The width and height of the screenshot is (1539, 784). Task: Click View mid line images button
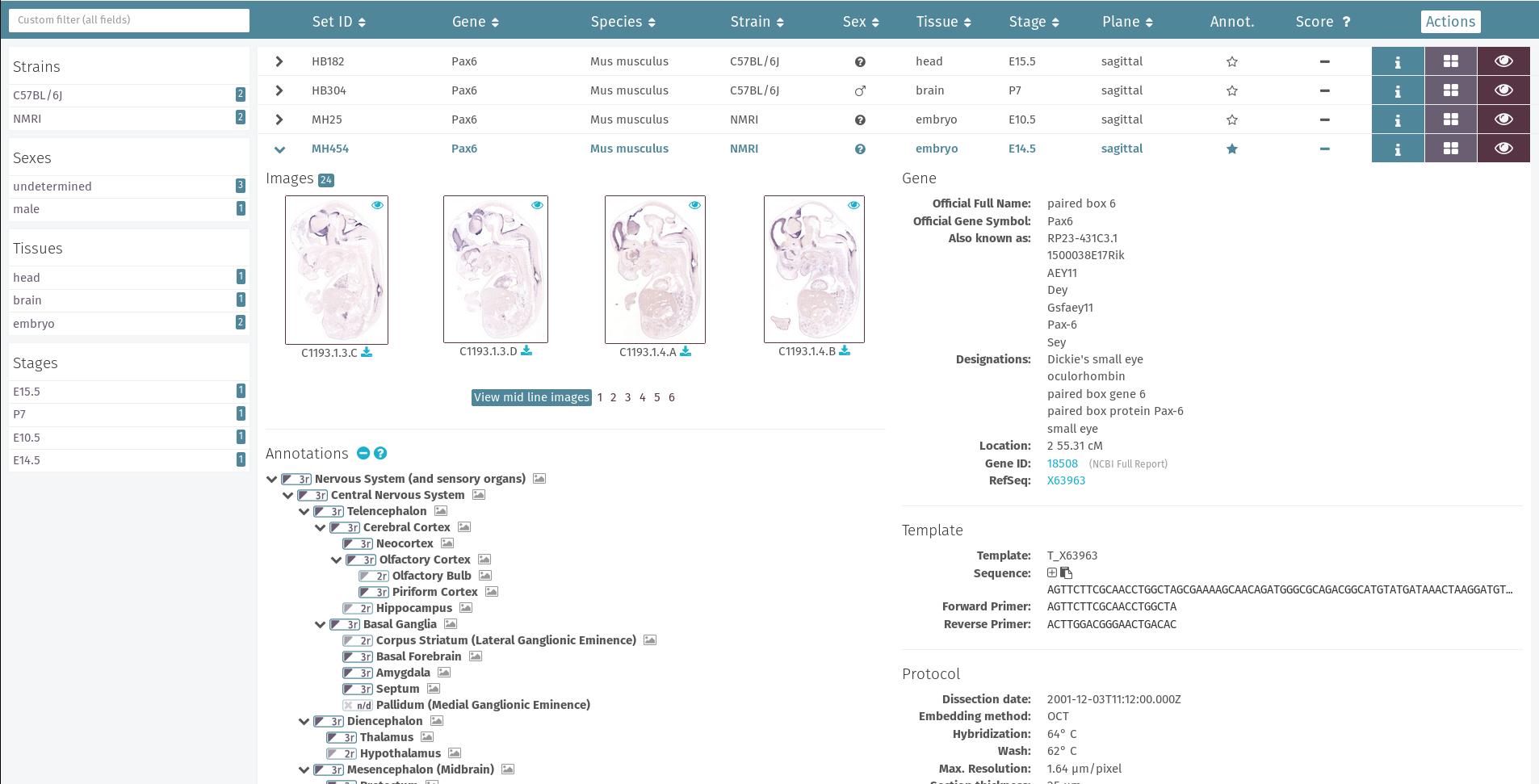tap(531, 397)
